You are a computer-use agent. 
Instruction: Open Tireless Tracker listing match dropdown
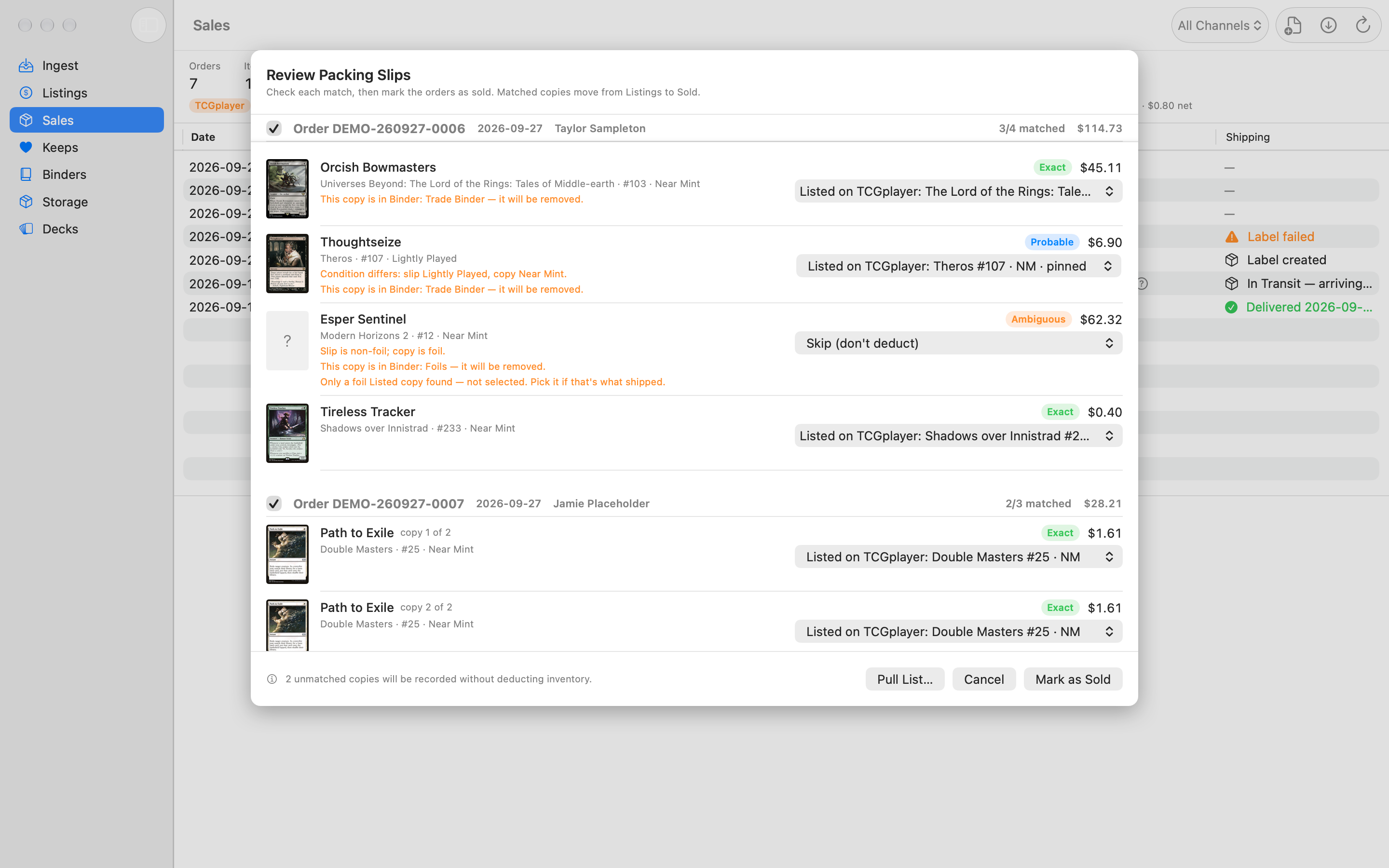click(958, 436)
